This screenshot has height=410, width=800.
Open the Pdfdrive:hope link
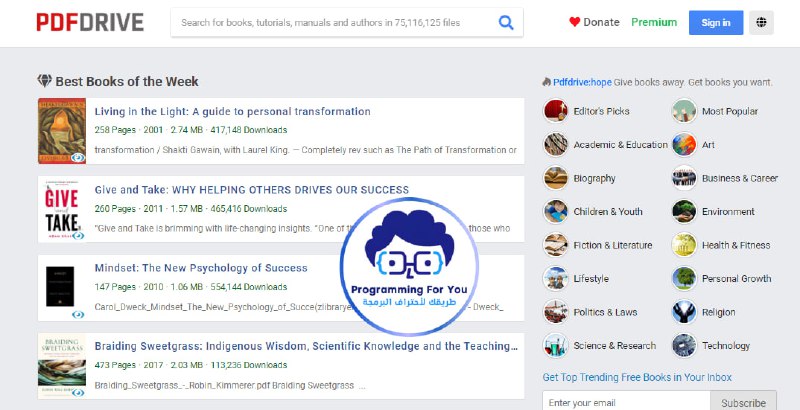point(582,82)
